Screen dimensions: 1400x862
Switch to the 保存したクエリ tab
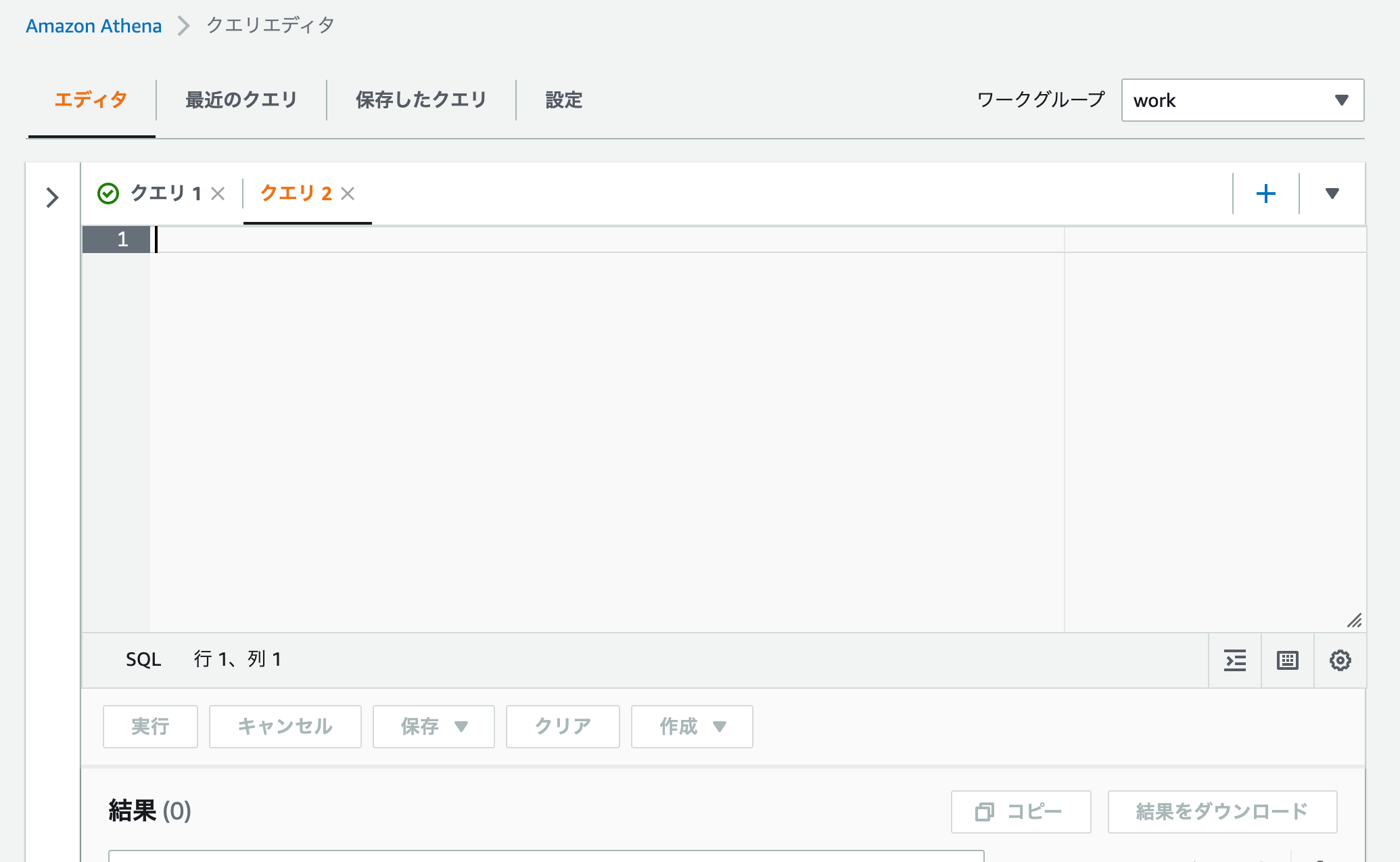tap(420, 99)
